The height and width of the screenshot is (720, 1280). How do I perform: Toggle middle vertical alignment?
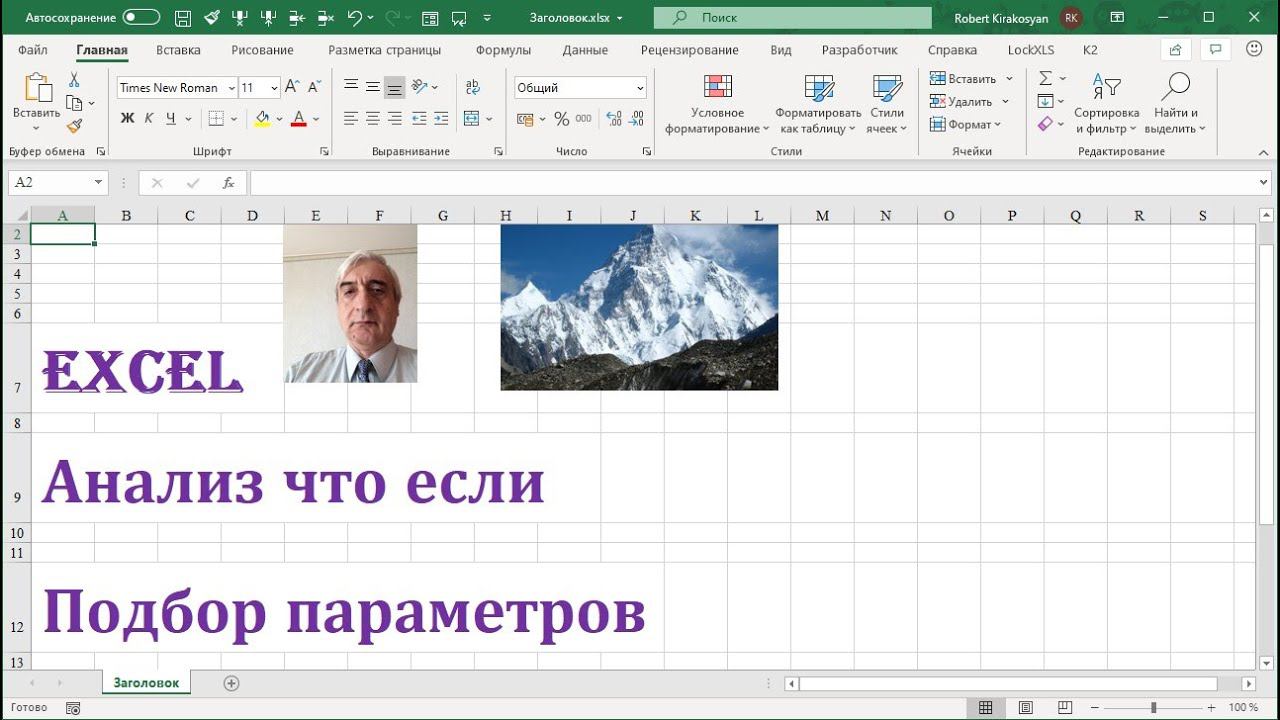373,87
